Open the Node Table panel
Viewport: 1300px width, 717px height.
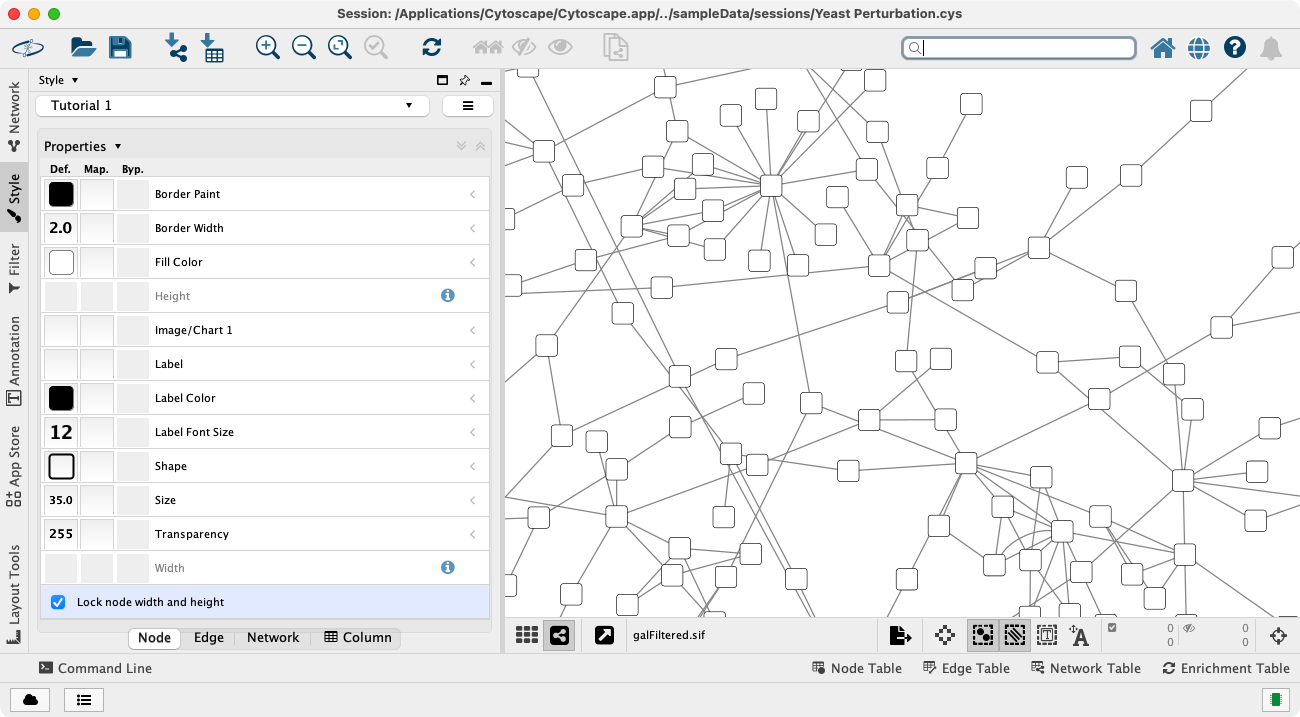click(x=857, y=668)
